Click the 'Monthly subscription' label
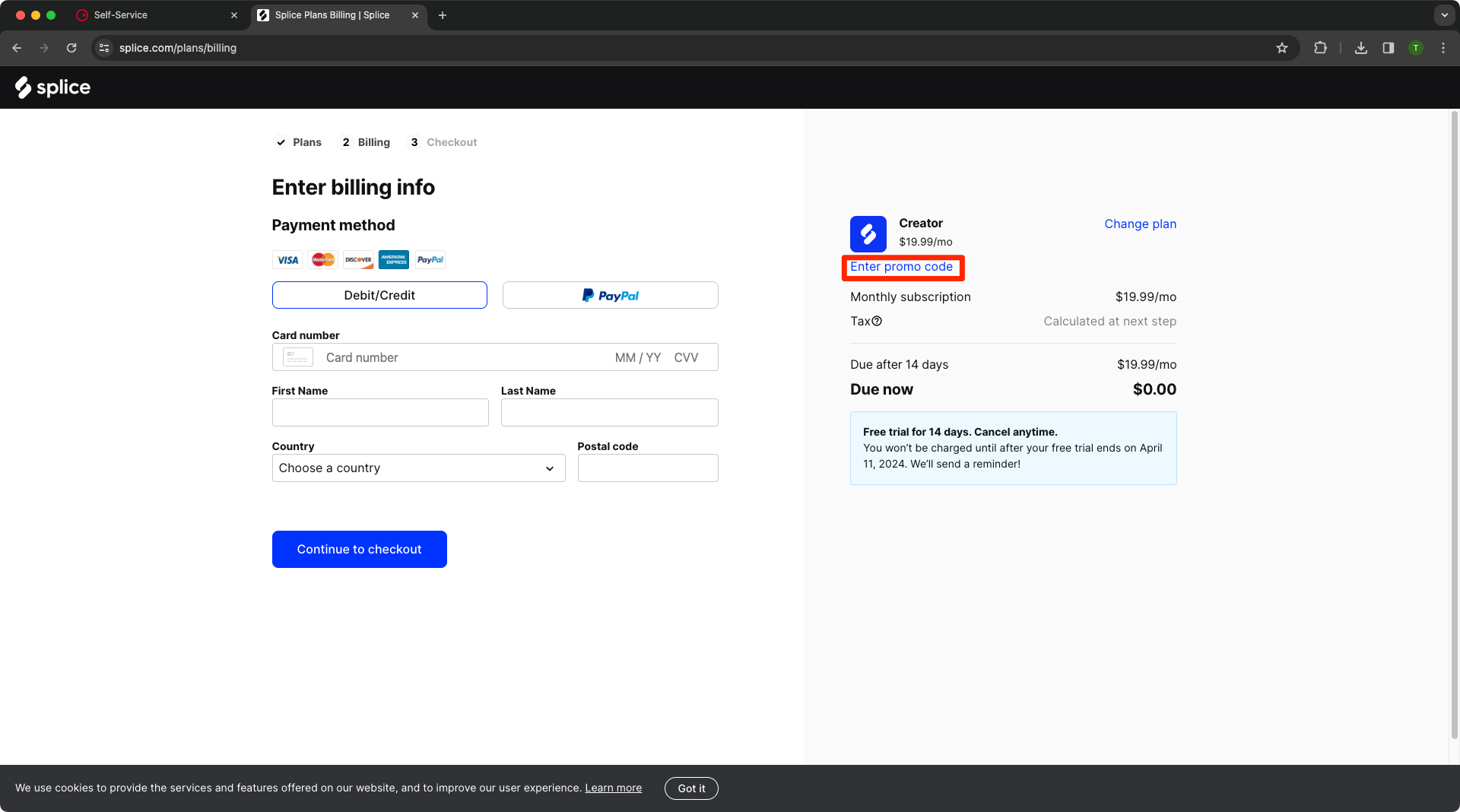Viewport: 1460px width, 812px height. 910,297
